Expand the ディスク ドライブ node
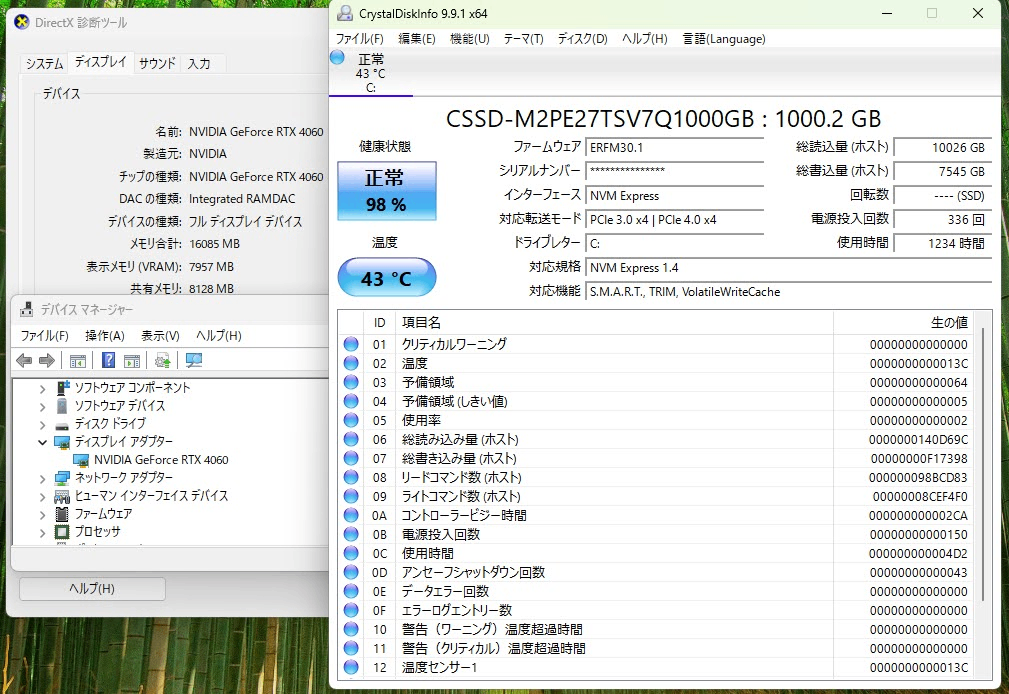Image resolution: width=1009 pixels, height=694 pixels. (x=42, y=424)
